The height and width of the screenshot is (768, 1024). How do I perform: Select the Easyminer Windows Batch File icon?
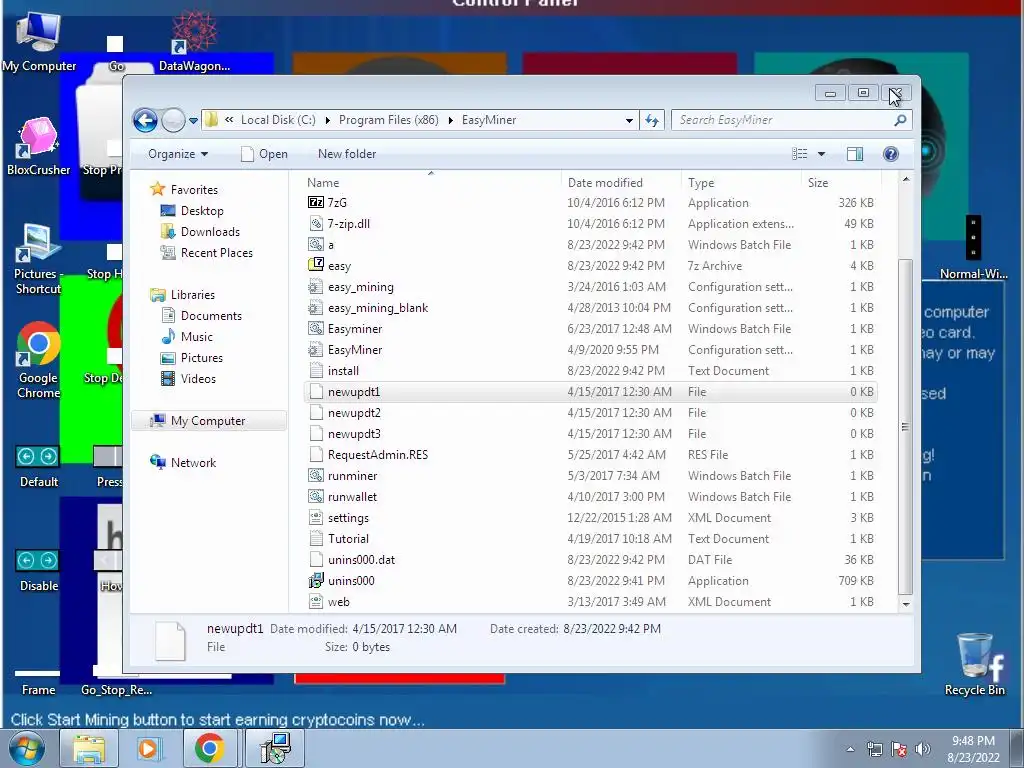(x=316, y=328)
